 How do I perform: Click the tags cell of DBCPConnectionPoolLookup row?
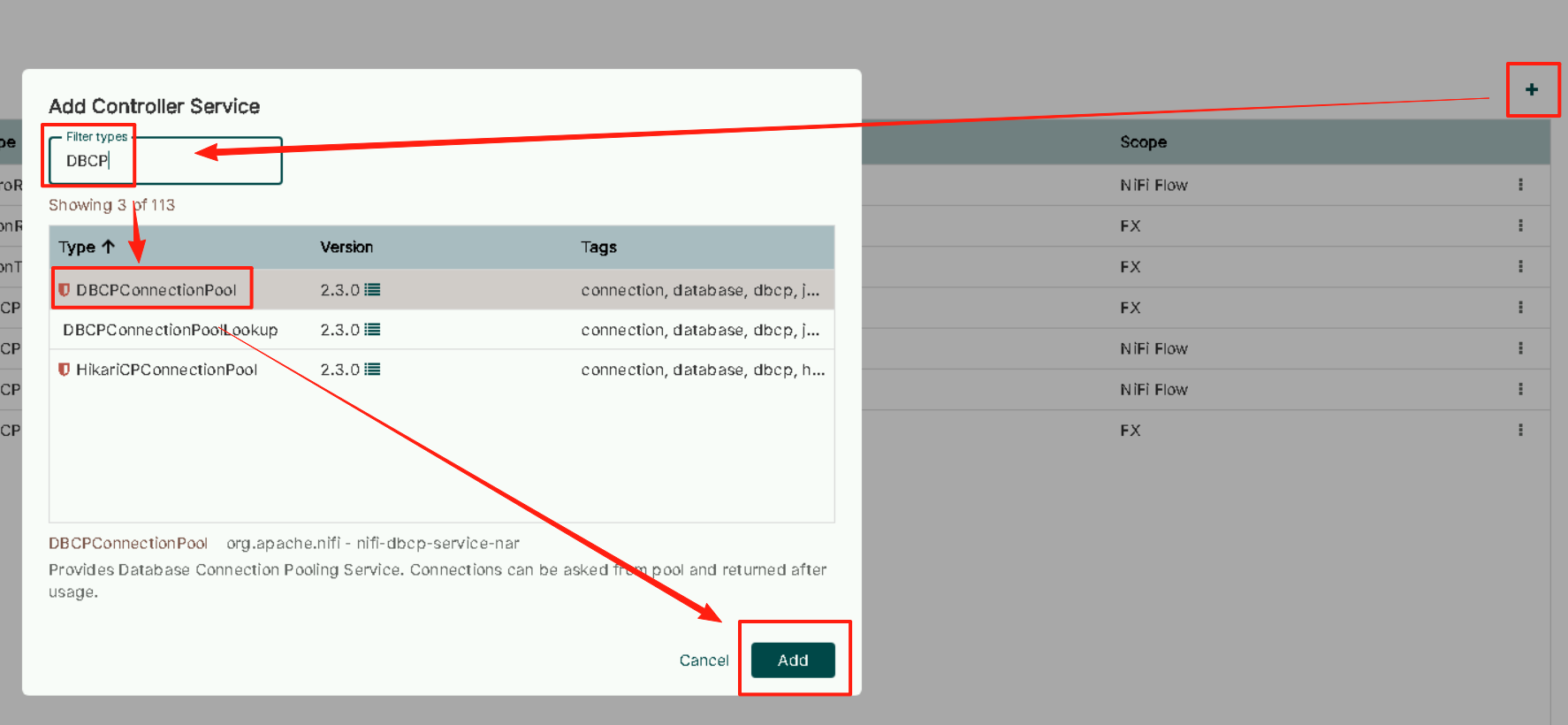pos(700,330)
